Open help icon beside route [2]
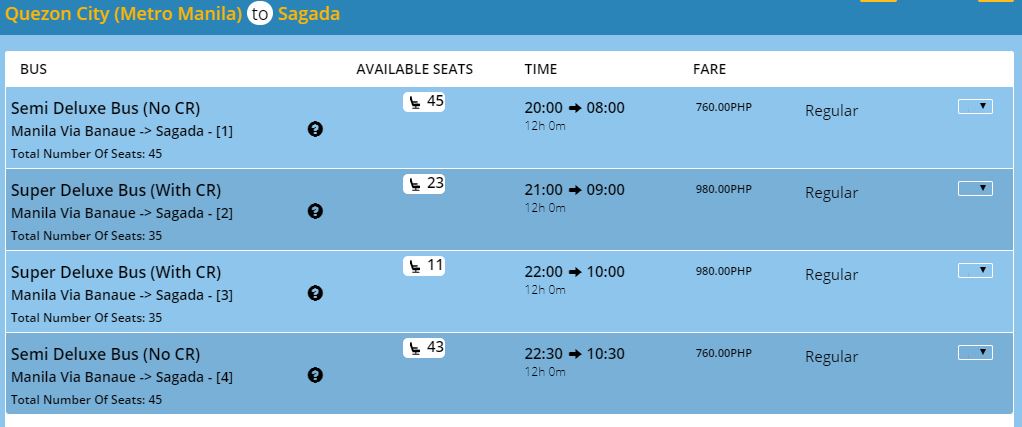 pos(315,211)
